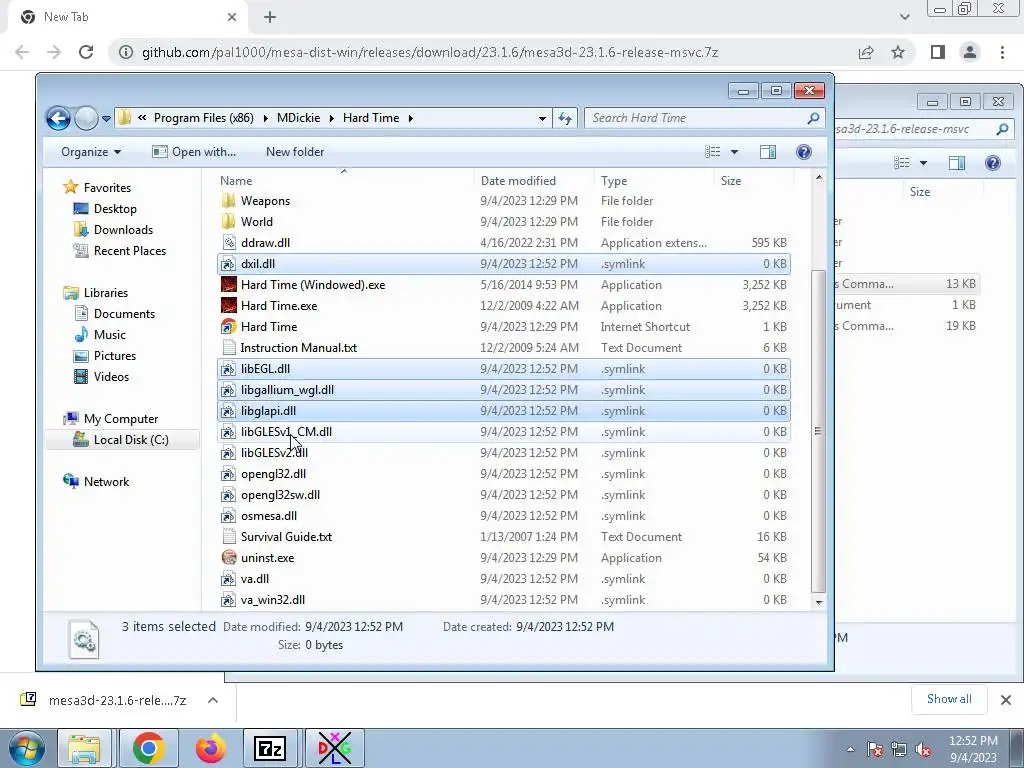The image size is (1024, 768).
Task: Select va.dll icon
Action: (x=229, y=579)
